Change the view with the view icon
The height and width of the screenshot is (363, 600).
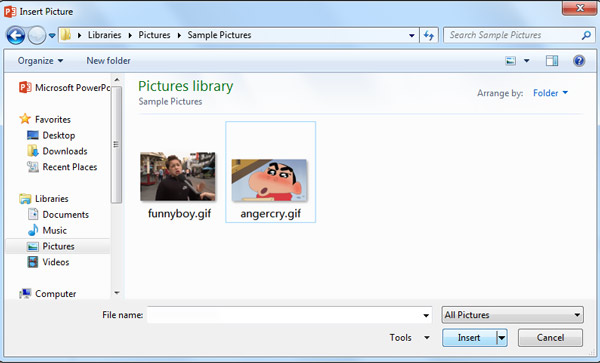pyautogui.click(x=510, y=60)
